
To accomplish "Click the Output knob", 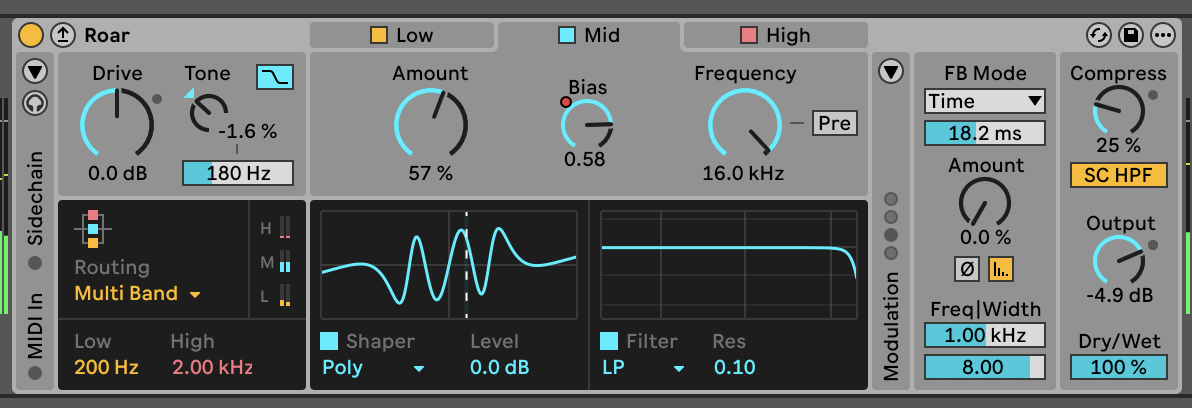I will (x=1118, y=260).
